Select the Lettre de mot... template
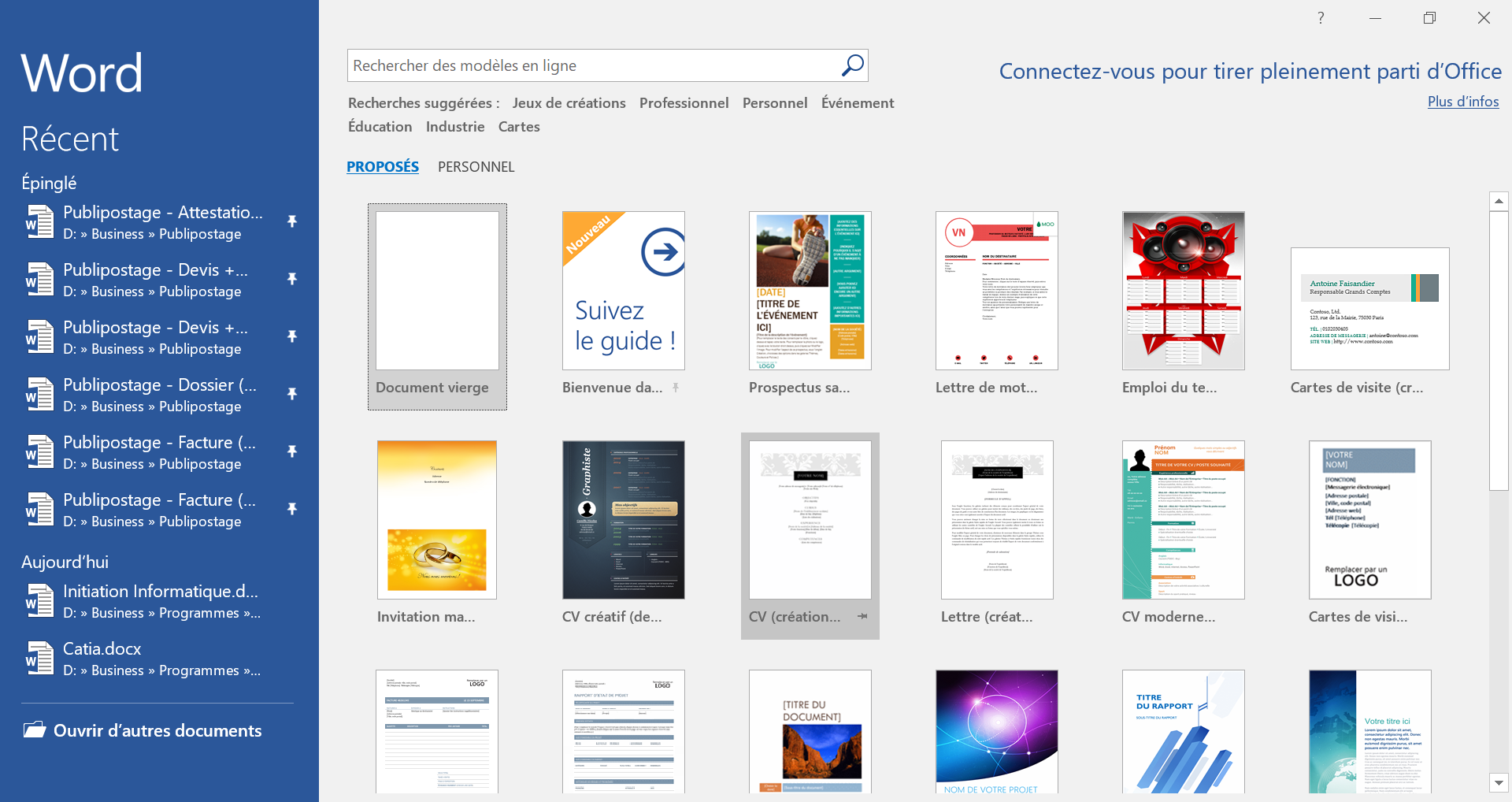1512x802 pixels. 997,291
